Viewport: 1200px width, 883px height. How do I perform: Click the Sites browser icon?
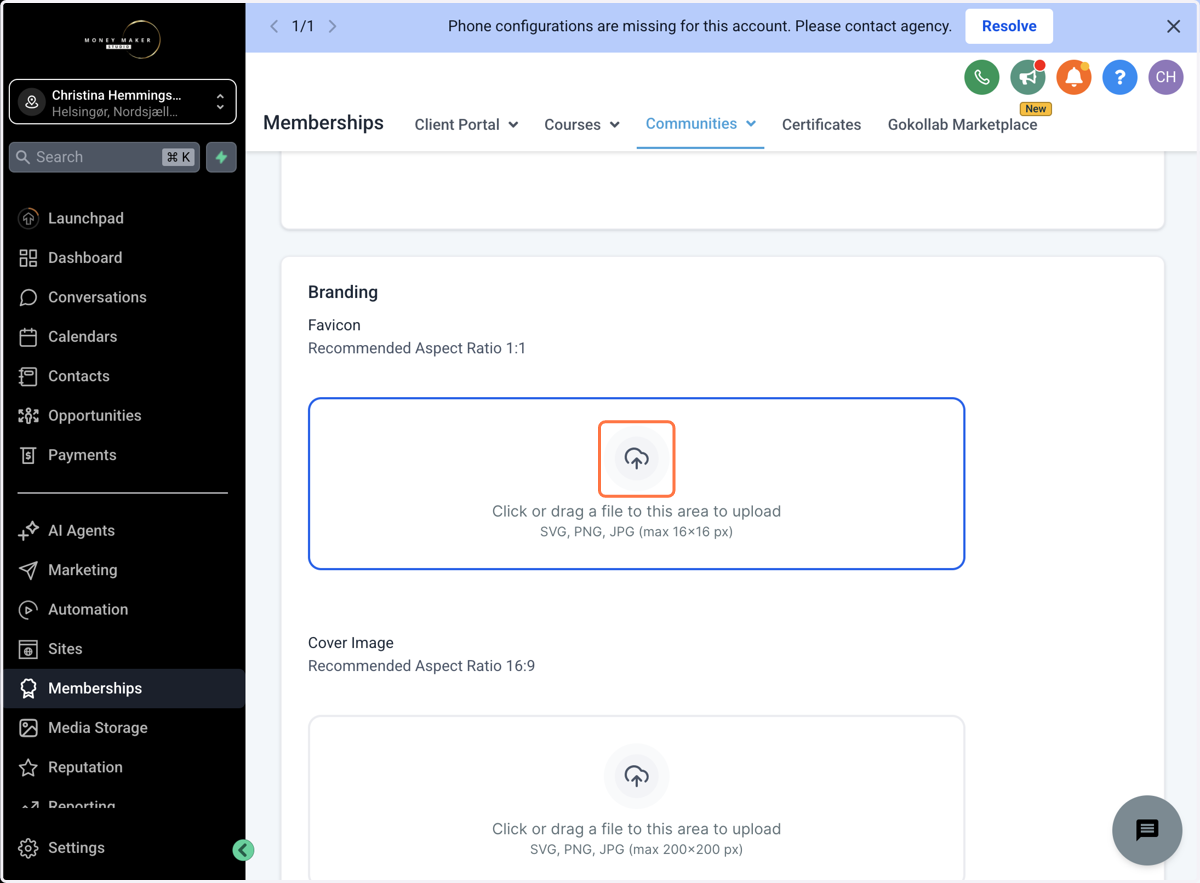(28, 649)
